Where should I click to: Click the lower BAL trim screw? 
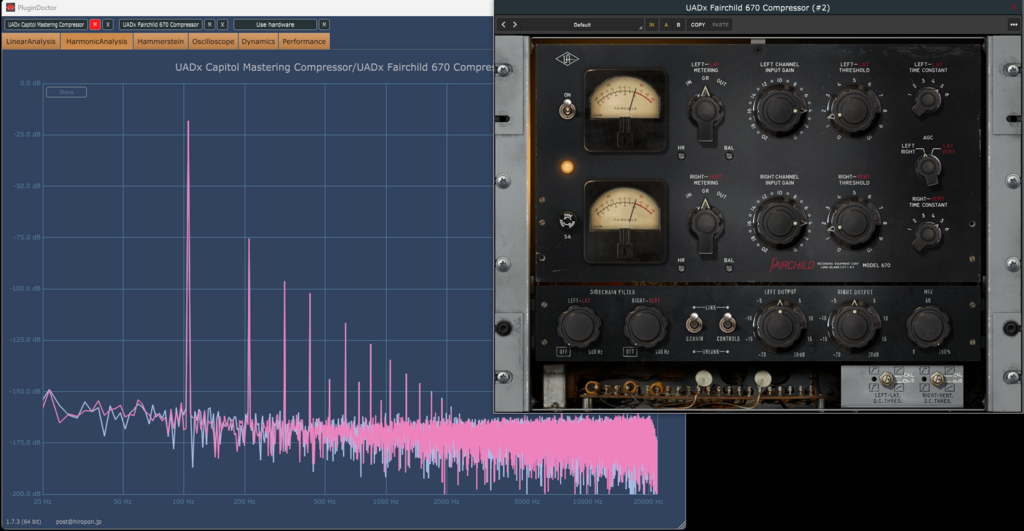729,268
